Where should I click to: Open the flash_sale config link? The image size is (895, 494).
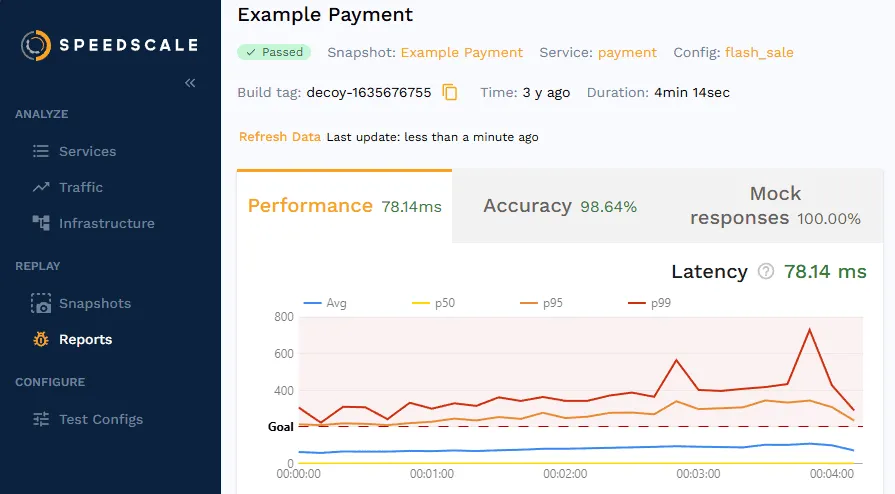click(x=759, y=53)
